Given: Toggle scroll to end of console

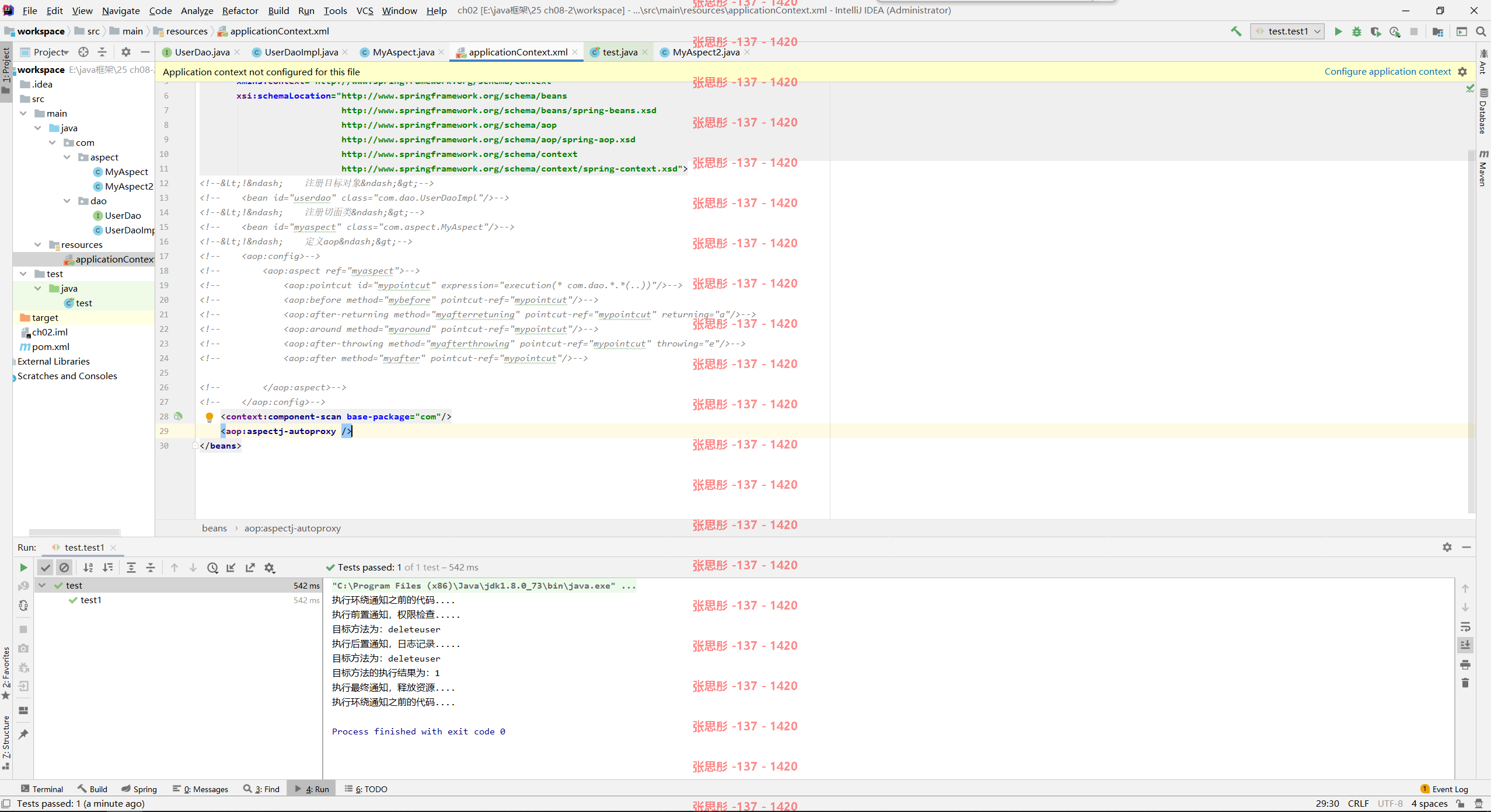Looking at the screenshot, I should (1465, 645).
